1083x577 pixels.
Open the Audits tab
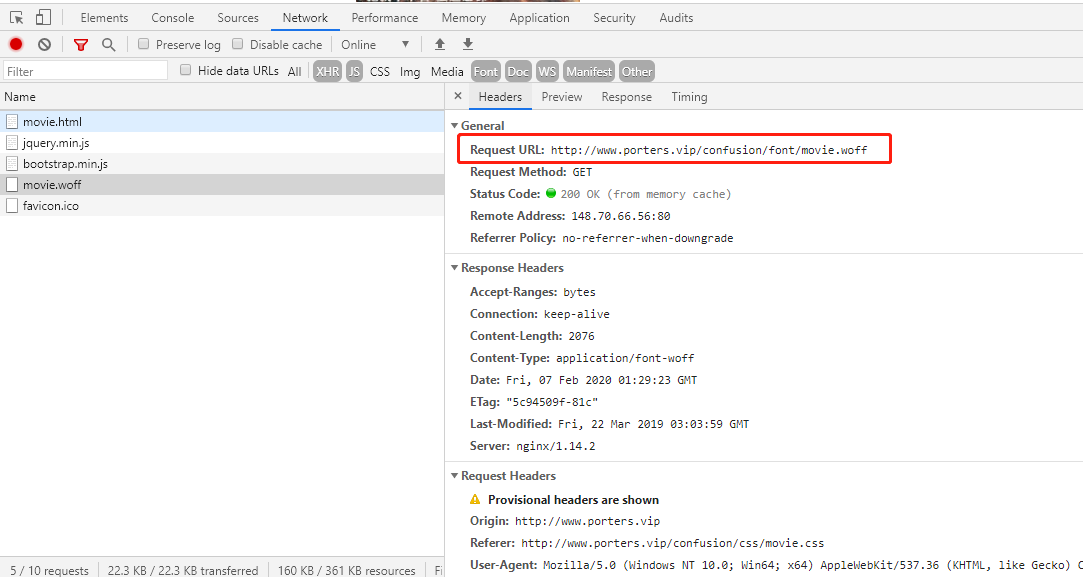click(x=676, y=18)
